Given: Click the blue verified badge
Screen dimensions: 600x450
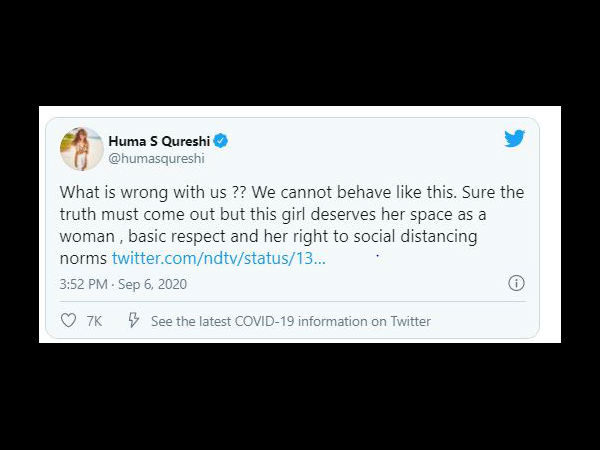Looking at the screenshot, I should [221, 141].
